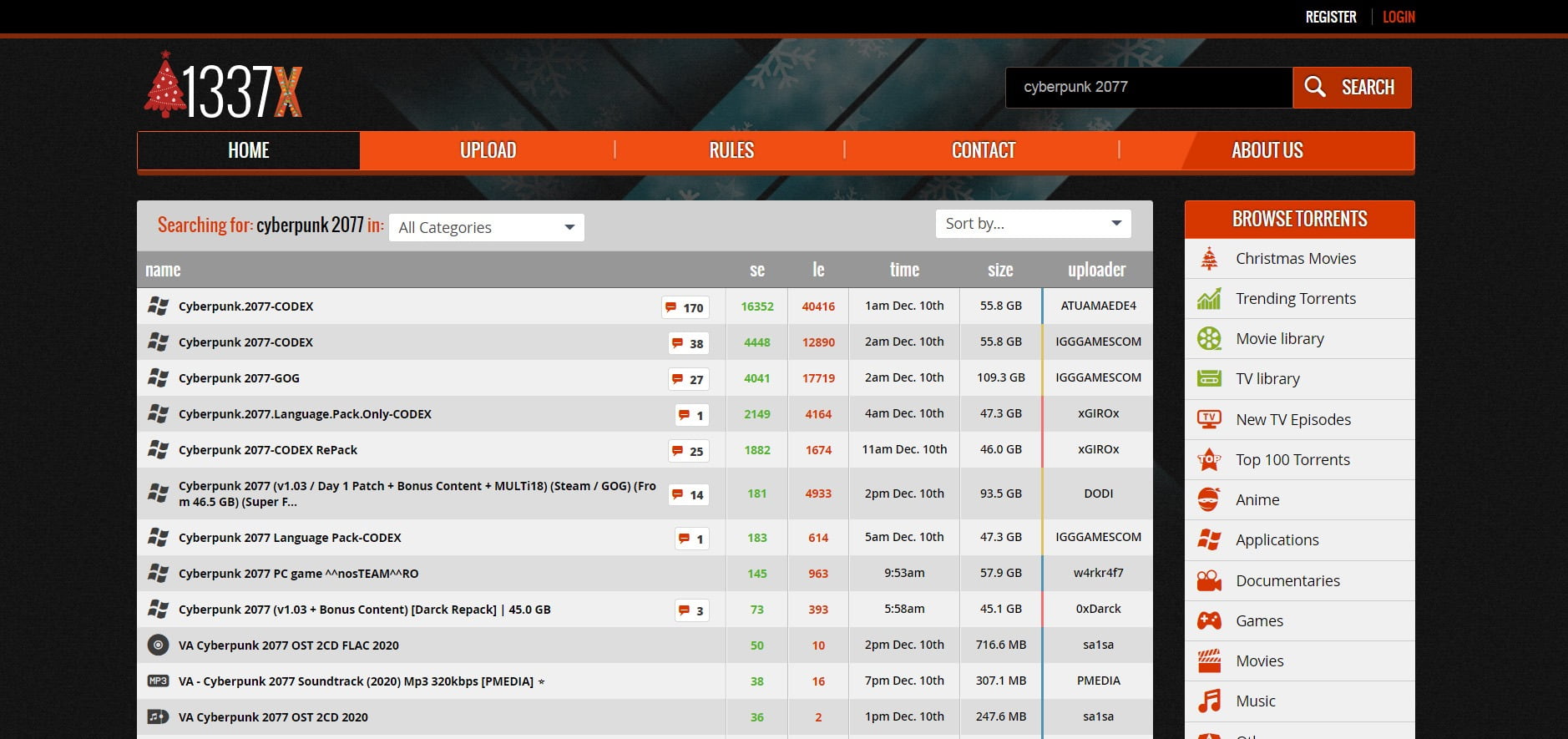Click the TV library icon

[x=1209, y=379]
